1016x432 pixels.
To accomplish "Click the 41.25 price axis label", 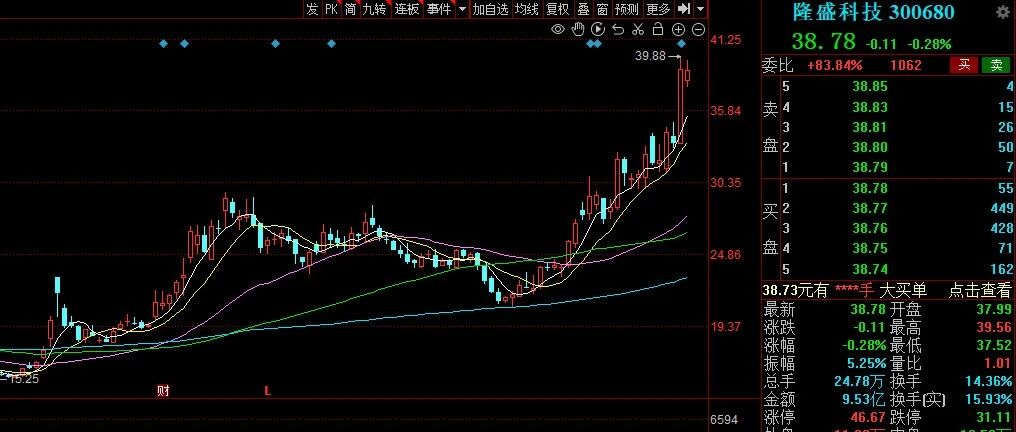I will click(726, 40).
